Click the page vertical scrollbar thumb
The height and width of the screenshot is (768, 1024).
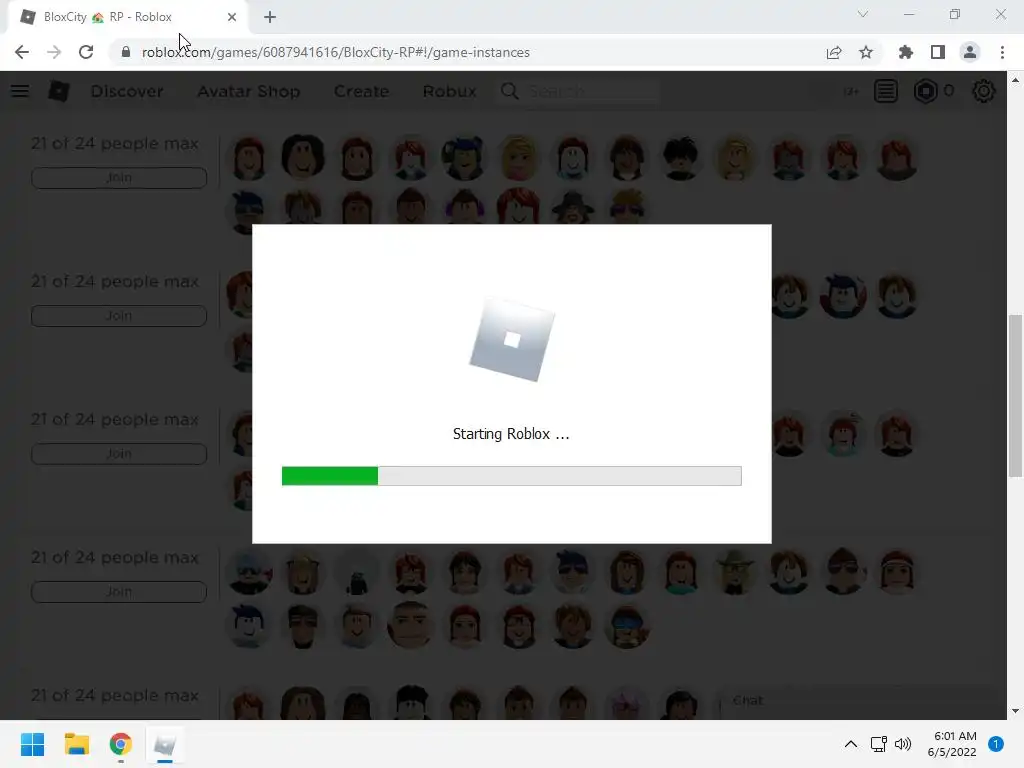[1015, 395]
